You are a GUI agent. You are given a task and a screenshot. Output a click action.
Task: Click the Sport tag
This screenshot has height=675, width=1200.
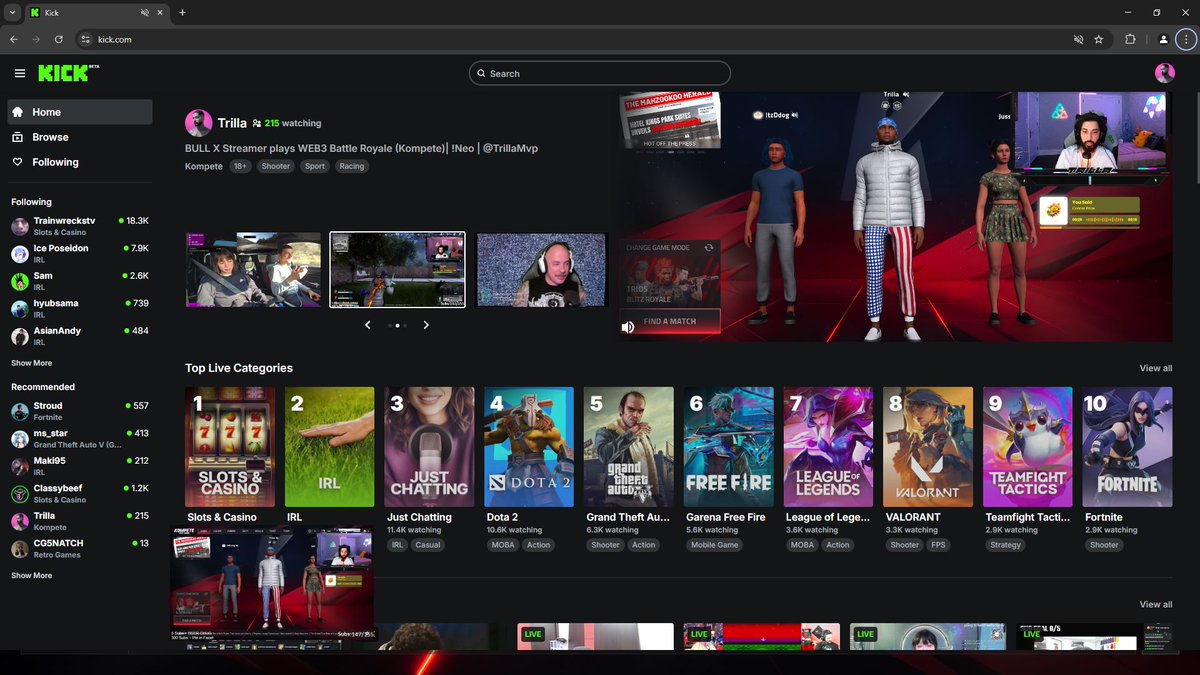point(315,166)
